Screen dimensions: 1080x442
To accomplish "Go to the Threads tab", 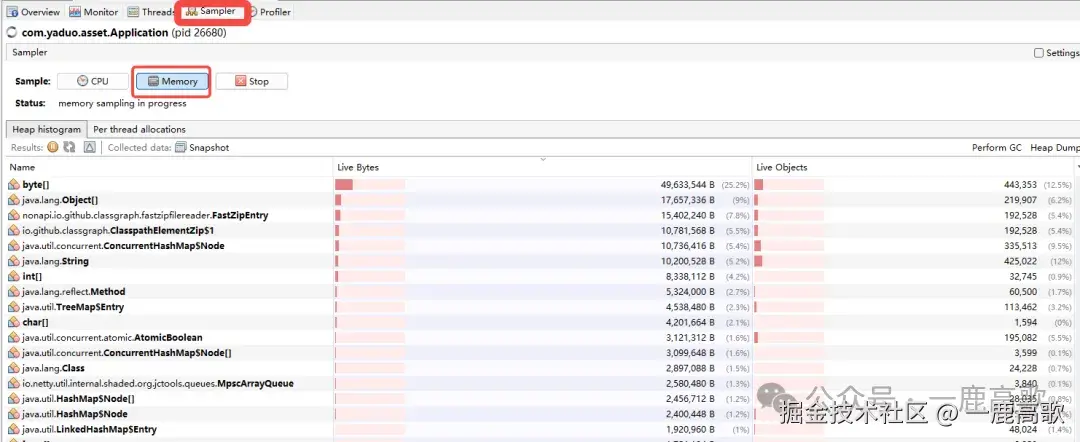I will pos(149,12).
